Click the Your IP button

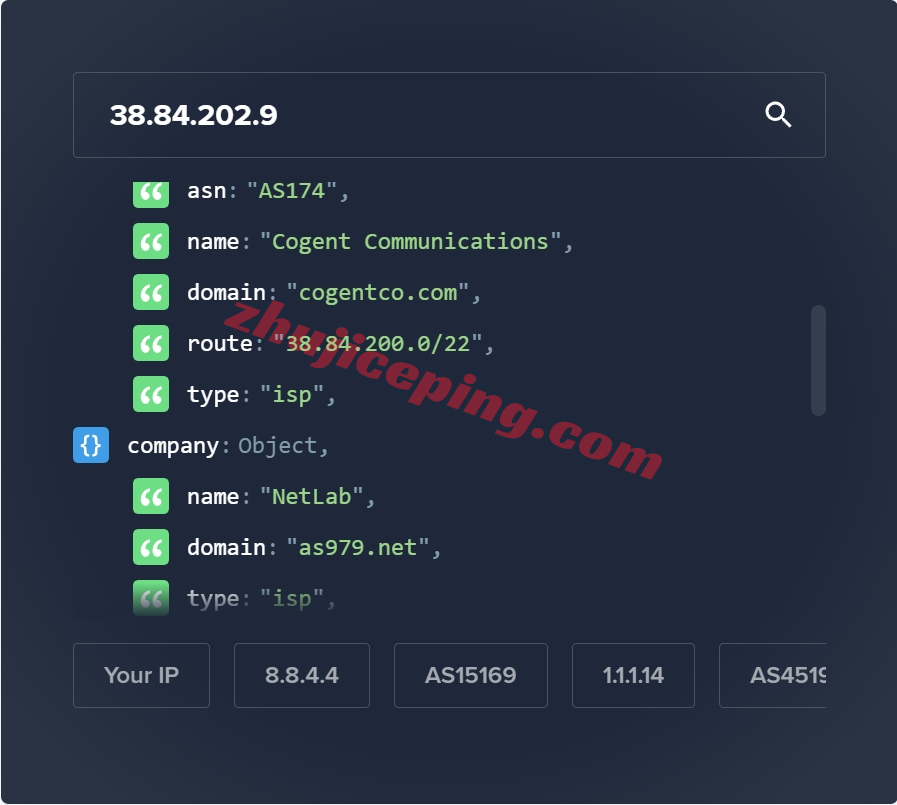[141, 676]
